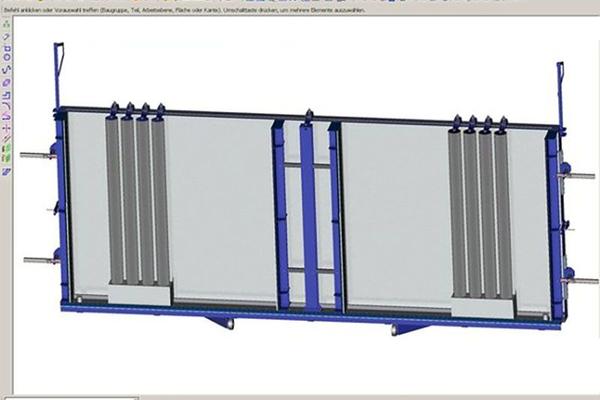Select the pencil sketch tool in left toolbar
Image resolution: width=600 pixels, height=400 pixels.
coord(5,38)
